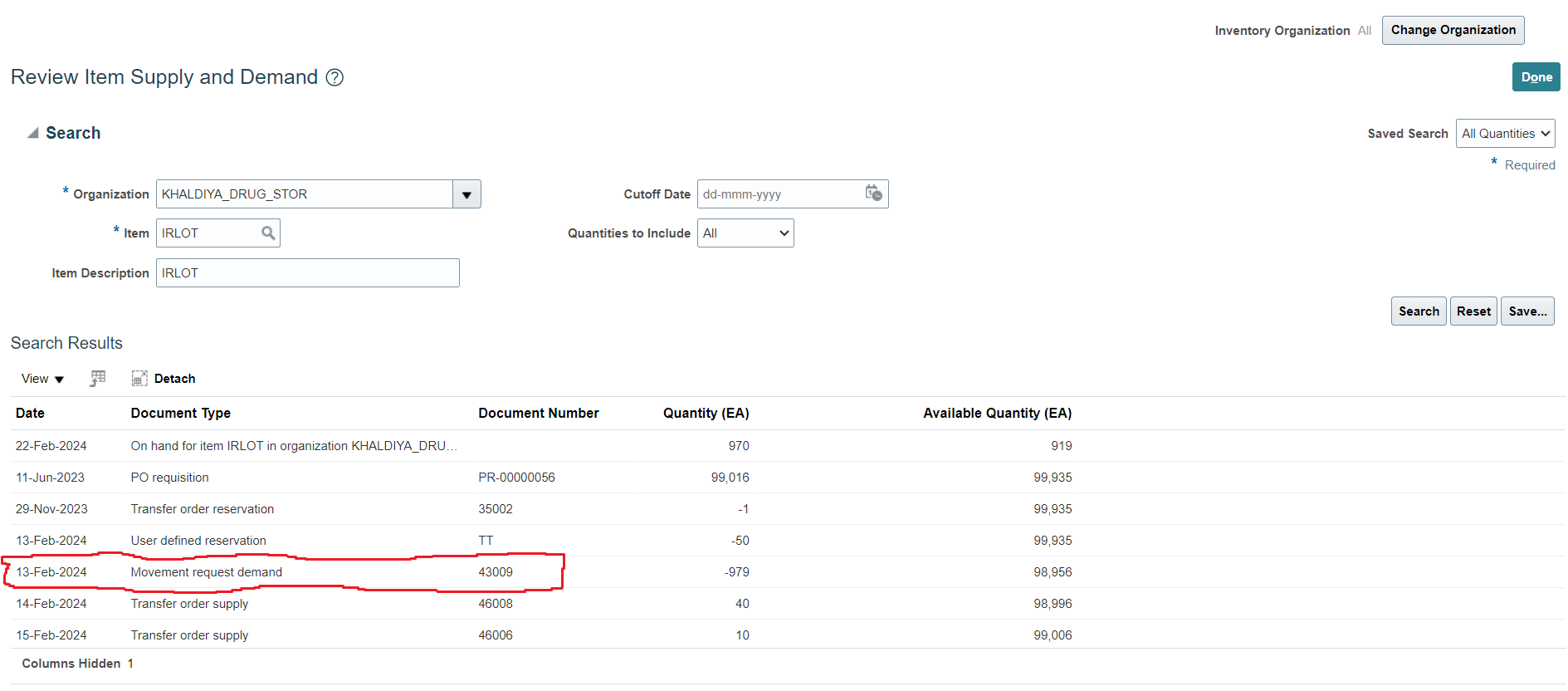Focus the Organization input field
1568x691 pixels.
304,194
